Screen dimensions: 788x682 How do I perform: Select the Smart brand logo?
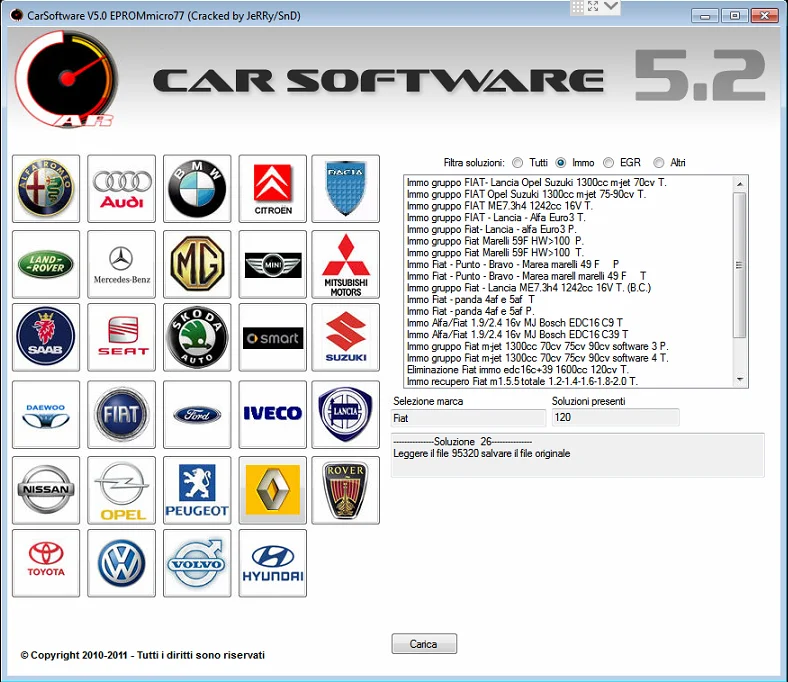(272, 337)
